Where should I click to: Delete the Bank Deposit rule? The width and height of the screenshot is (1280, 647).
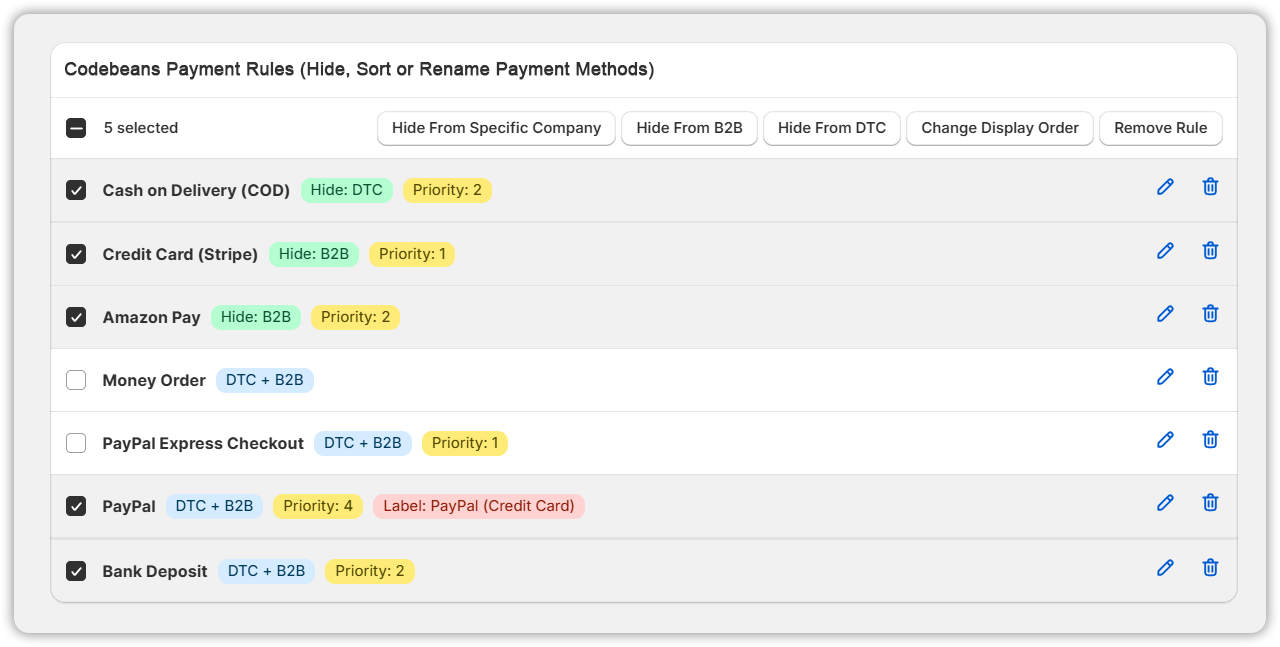tap(1210, 568)
